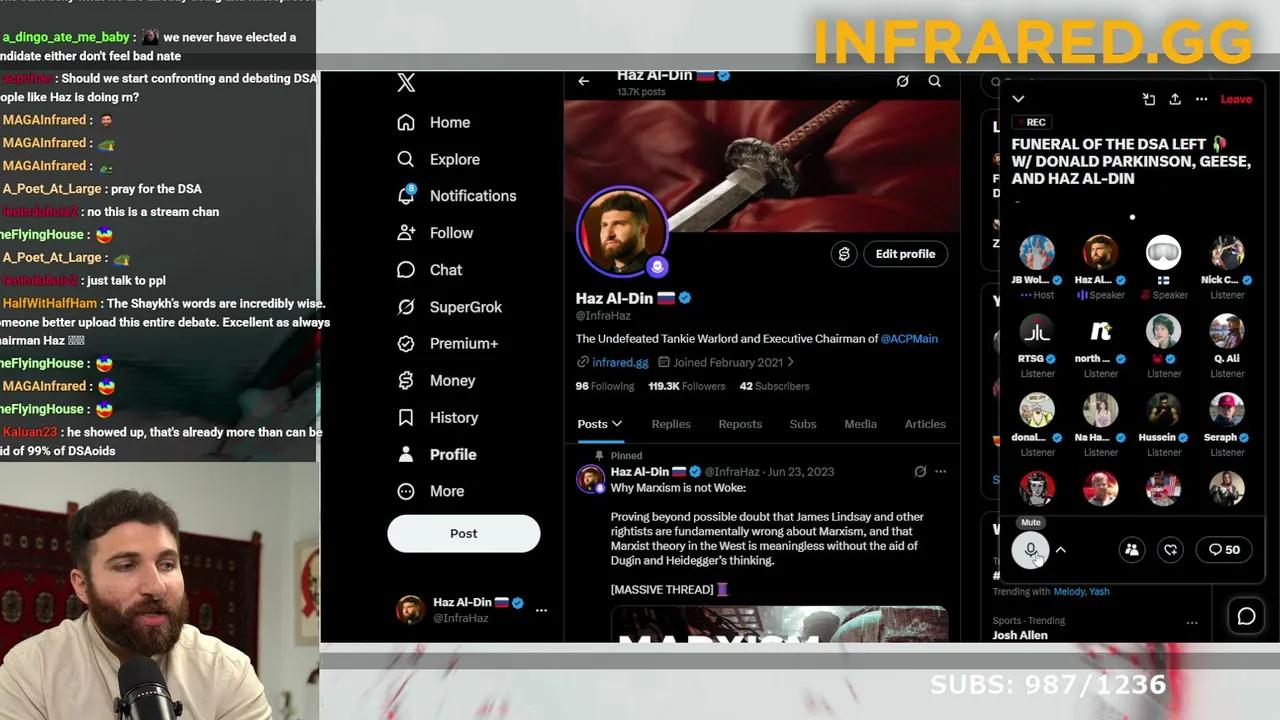Click the Space heart reaction icon
This screenshot has height=720, width=1280.
pyautogui.click(x=1171, y=550)
